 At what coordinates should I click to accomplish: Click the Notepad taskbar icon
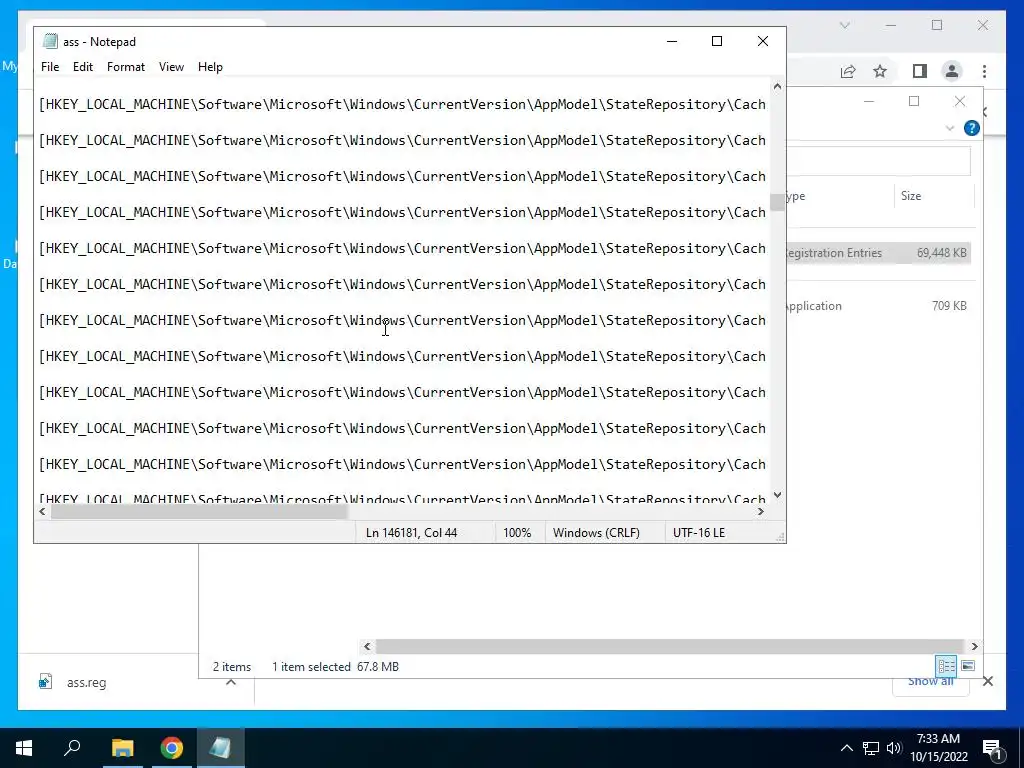(x=220, y=748)
